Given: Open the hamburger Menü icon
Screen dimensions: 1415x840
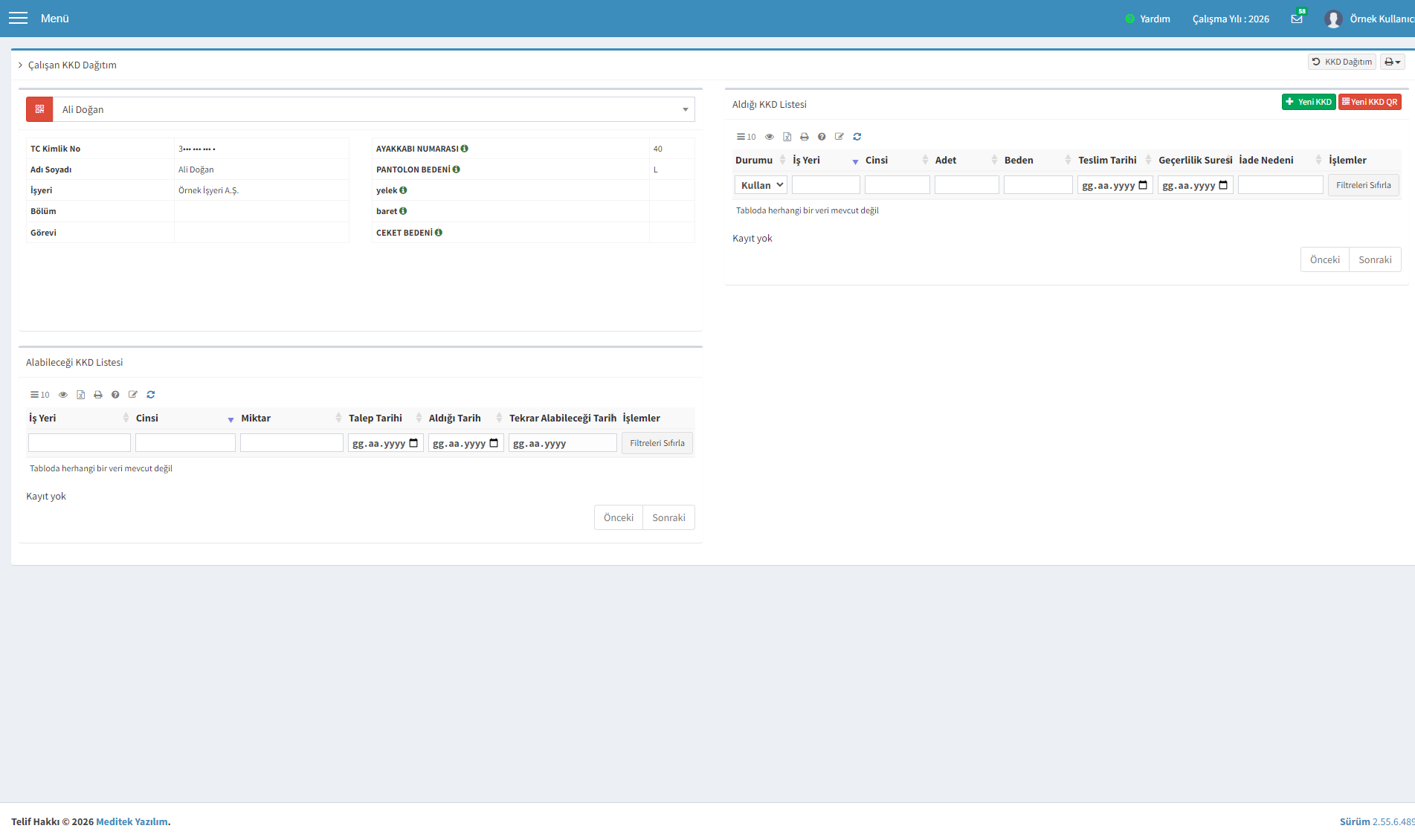Looking at the screenshot, I should click(x=18, y=19).
